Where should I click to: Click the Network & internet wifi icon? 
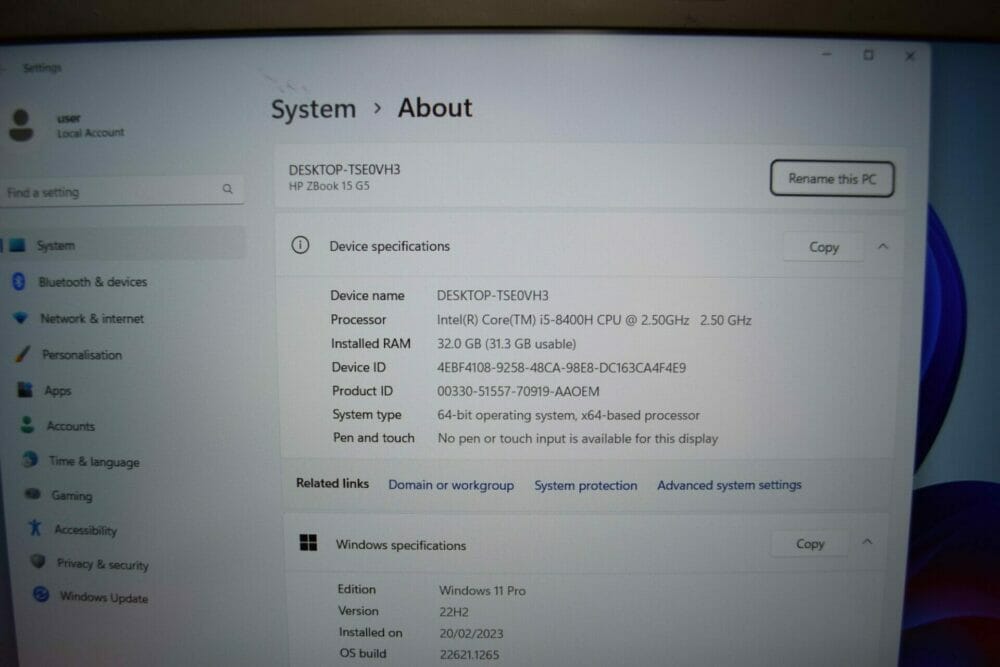pos(21,318)
